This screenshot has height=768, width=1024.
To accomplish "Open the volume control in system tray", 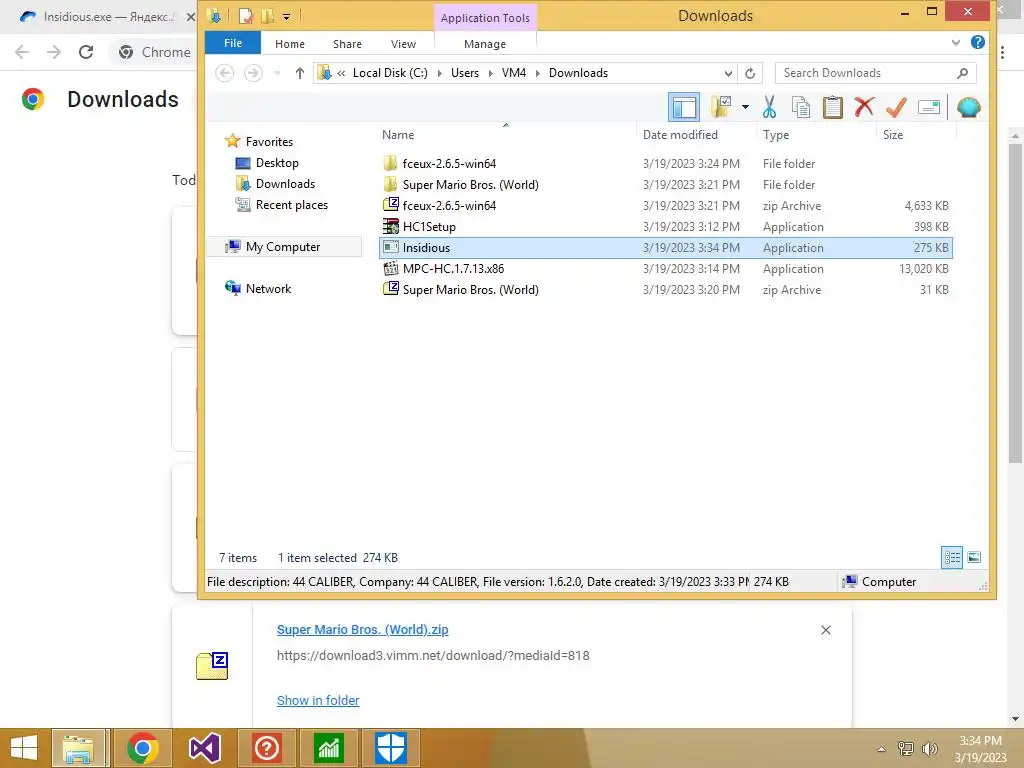I will (929, 748).
